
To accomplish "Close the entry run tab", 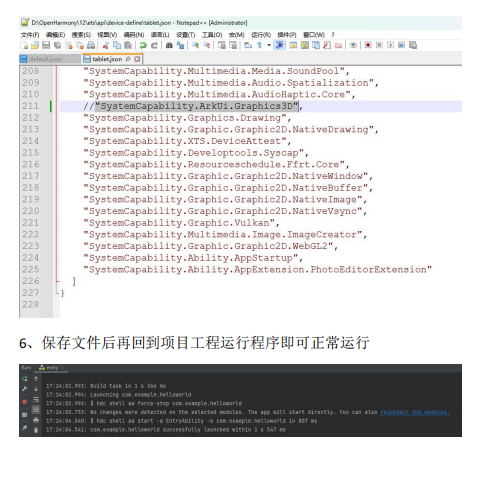I will point(62,368).
